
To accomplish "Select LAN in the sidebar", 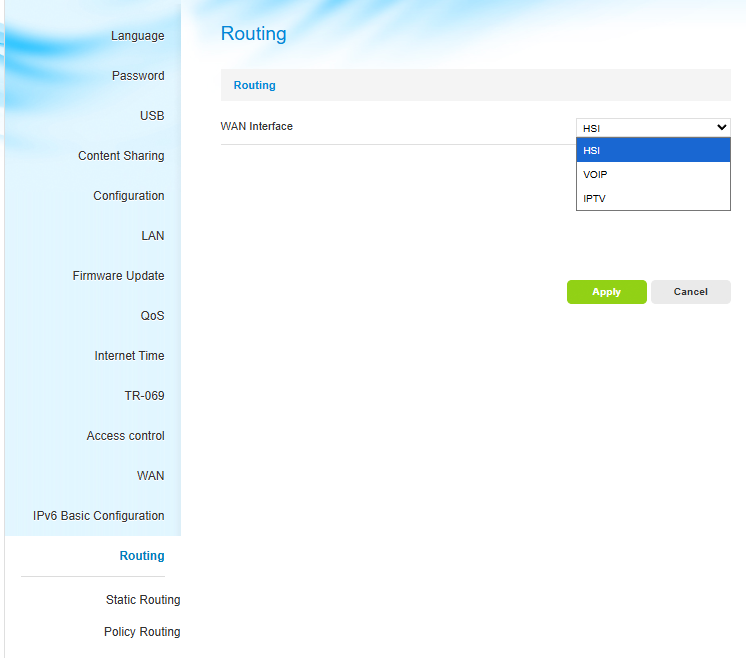I will click(152, 236).
